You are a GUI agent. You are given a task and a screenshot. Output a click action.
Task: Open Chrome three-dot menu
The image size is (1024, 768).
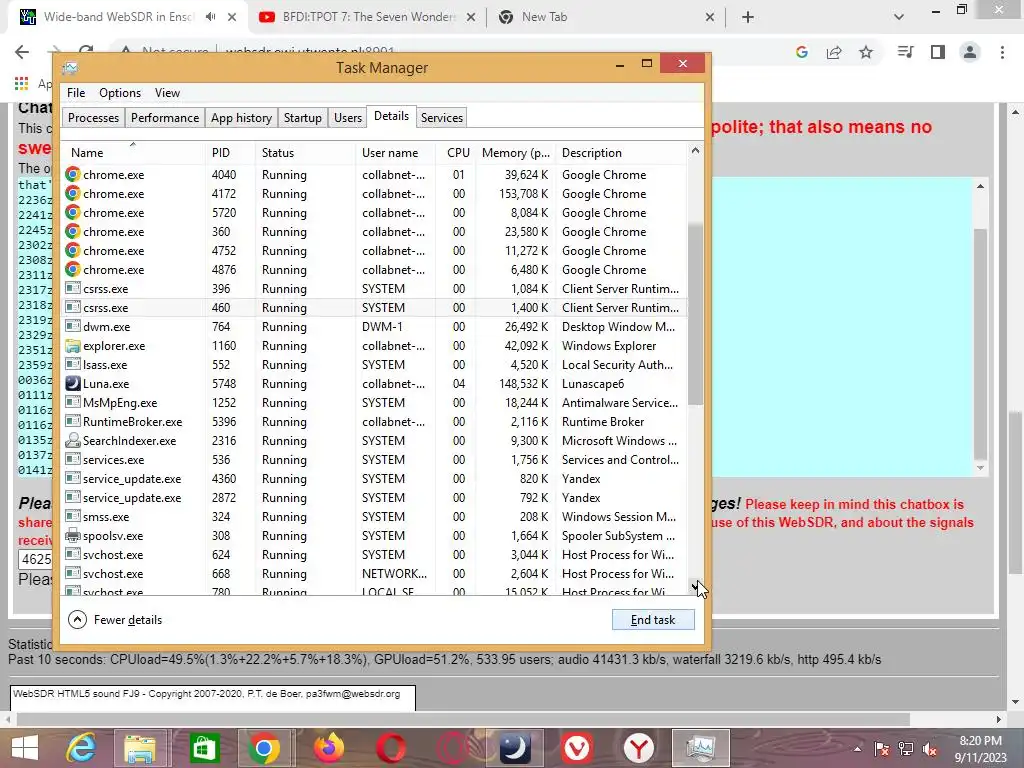(x=1002, y=52)
